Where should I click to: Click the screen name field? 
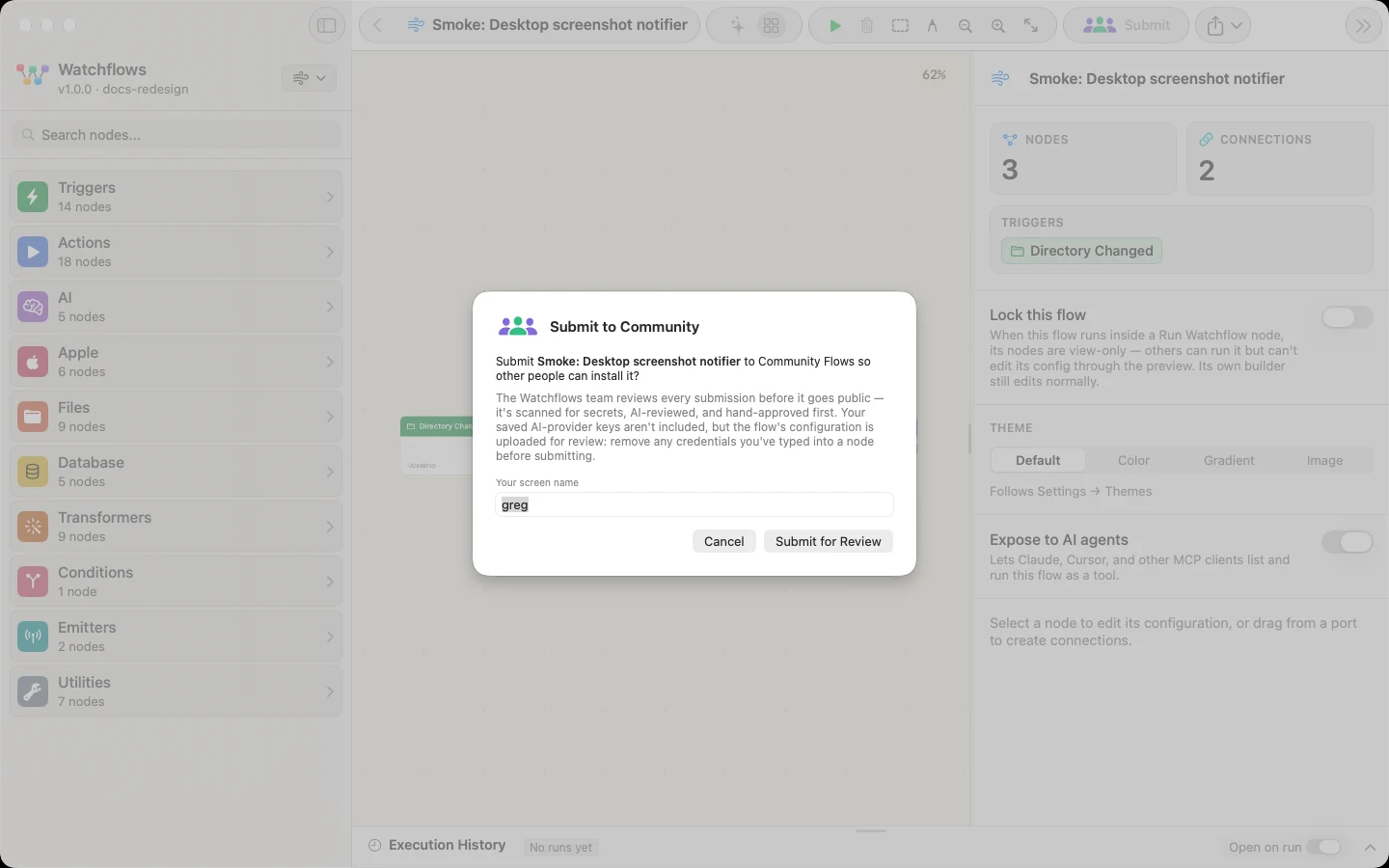point(694,504)
